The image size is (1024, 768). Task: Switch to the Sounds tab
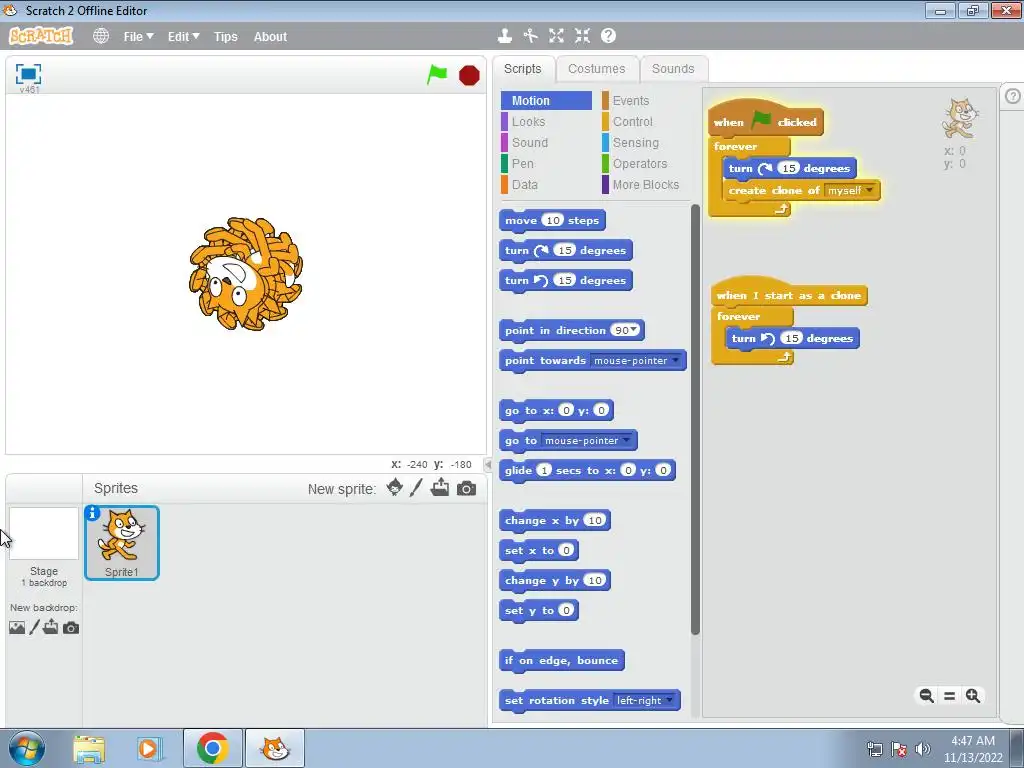click(673, 69)
